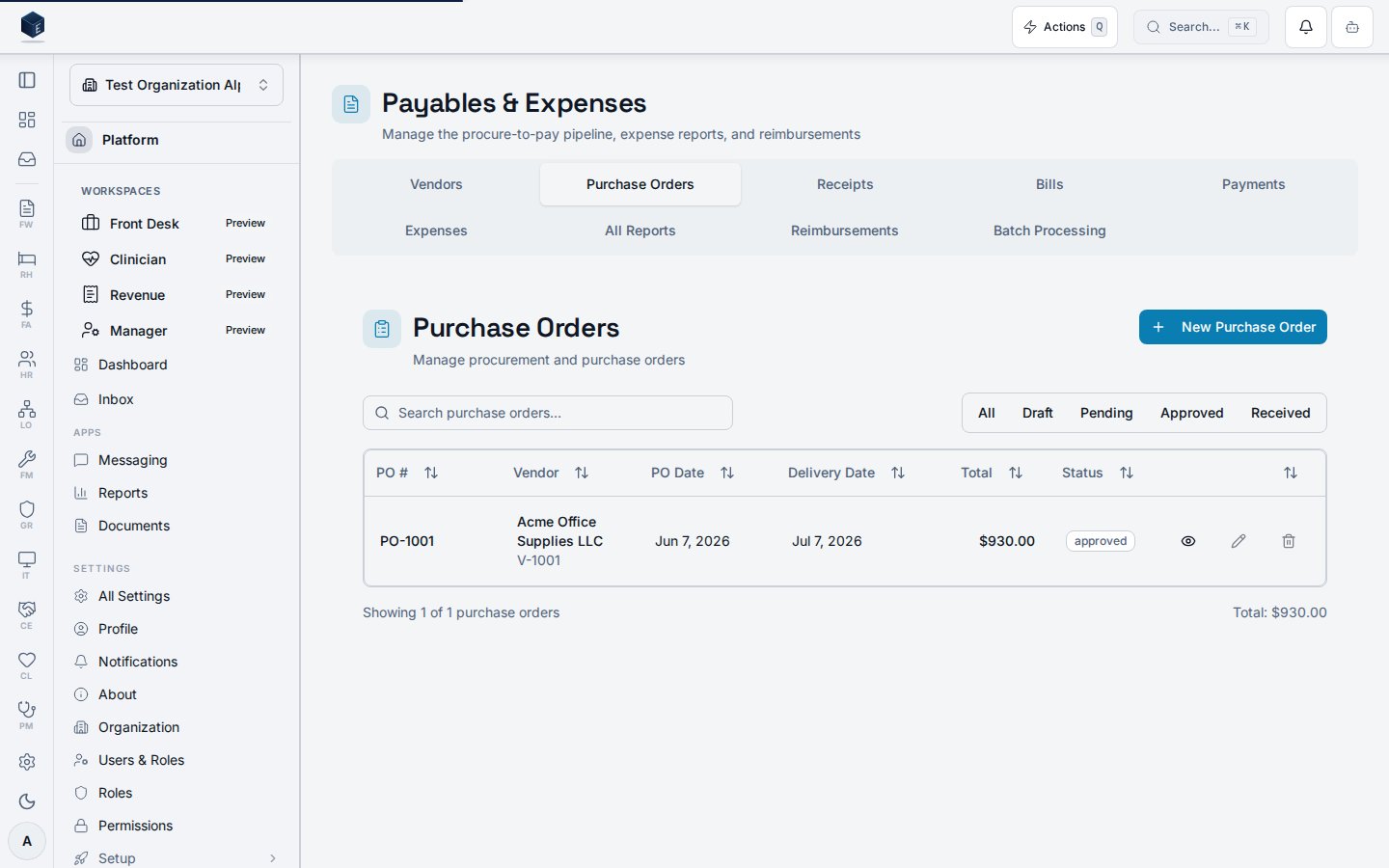Open the global Search box

pos(1201,27)
